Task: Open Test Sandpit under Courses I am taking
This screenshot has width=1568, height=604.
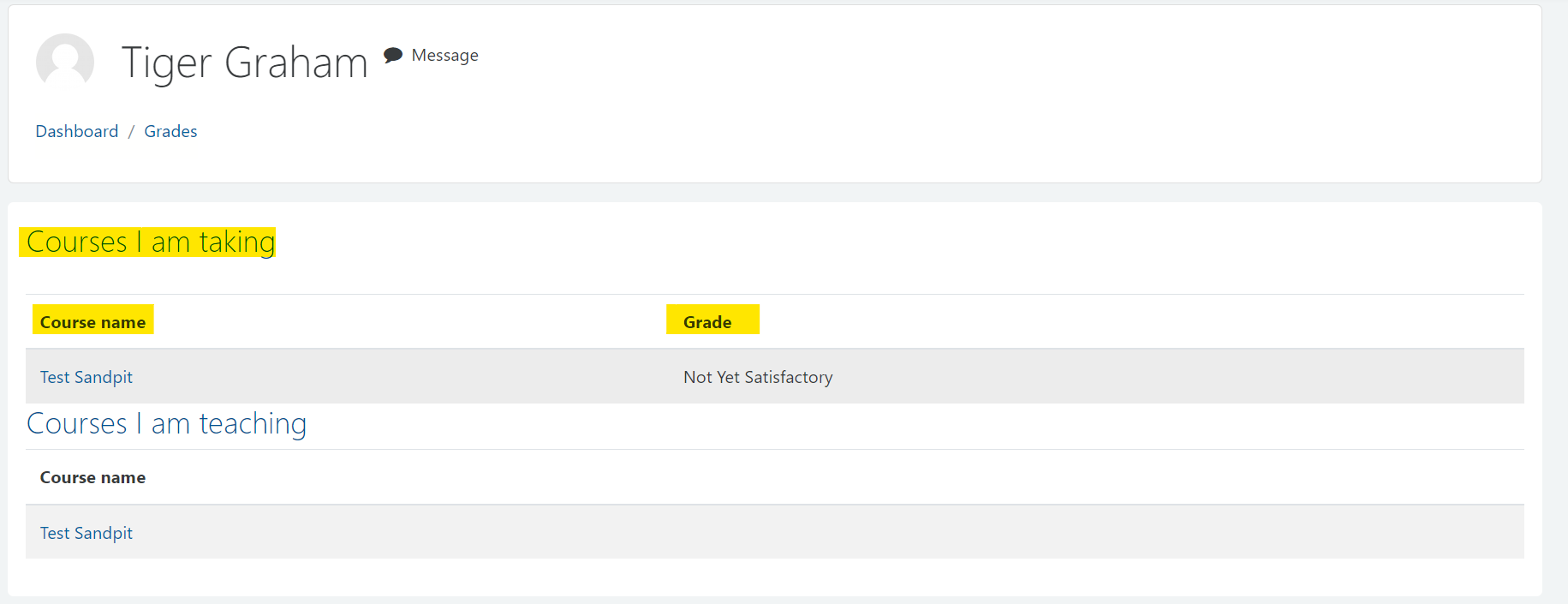Action: [x=86, y=377]
